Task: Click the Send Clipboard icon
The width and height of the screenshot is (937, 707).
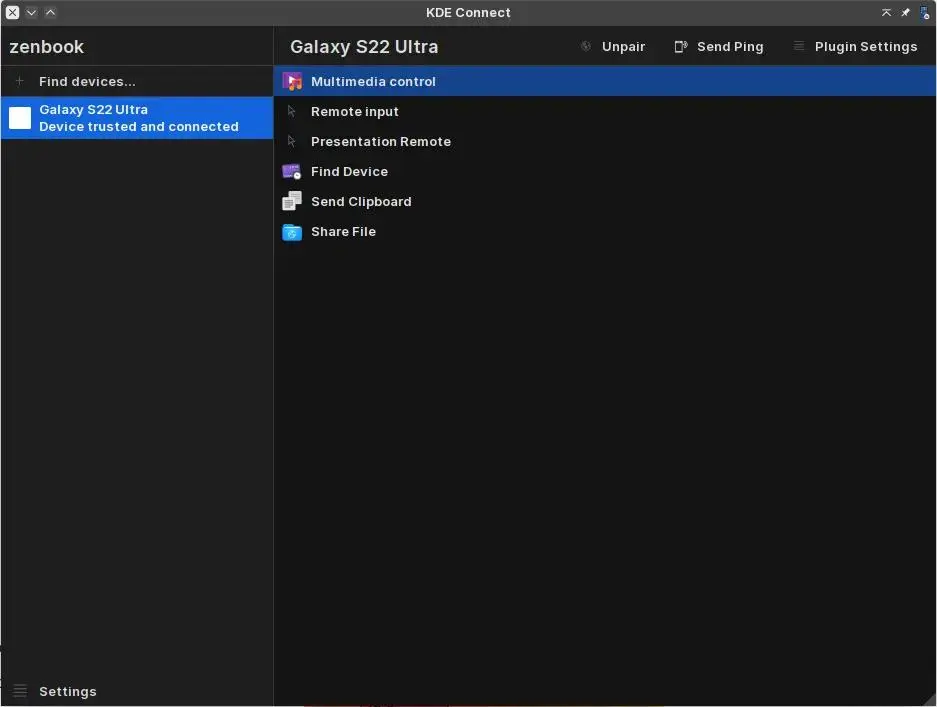Action: pyautogui.click(x=292, y=201)
